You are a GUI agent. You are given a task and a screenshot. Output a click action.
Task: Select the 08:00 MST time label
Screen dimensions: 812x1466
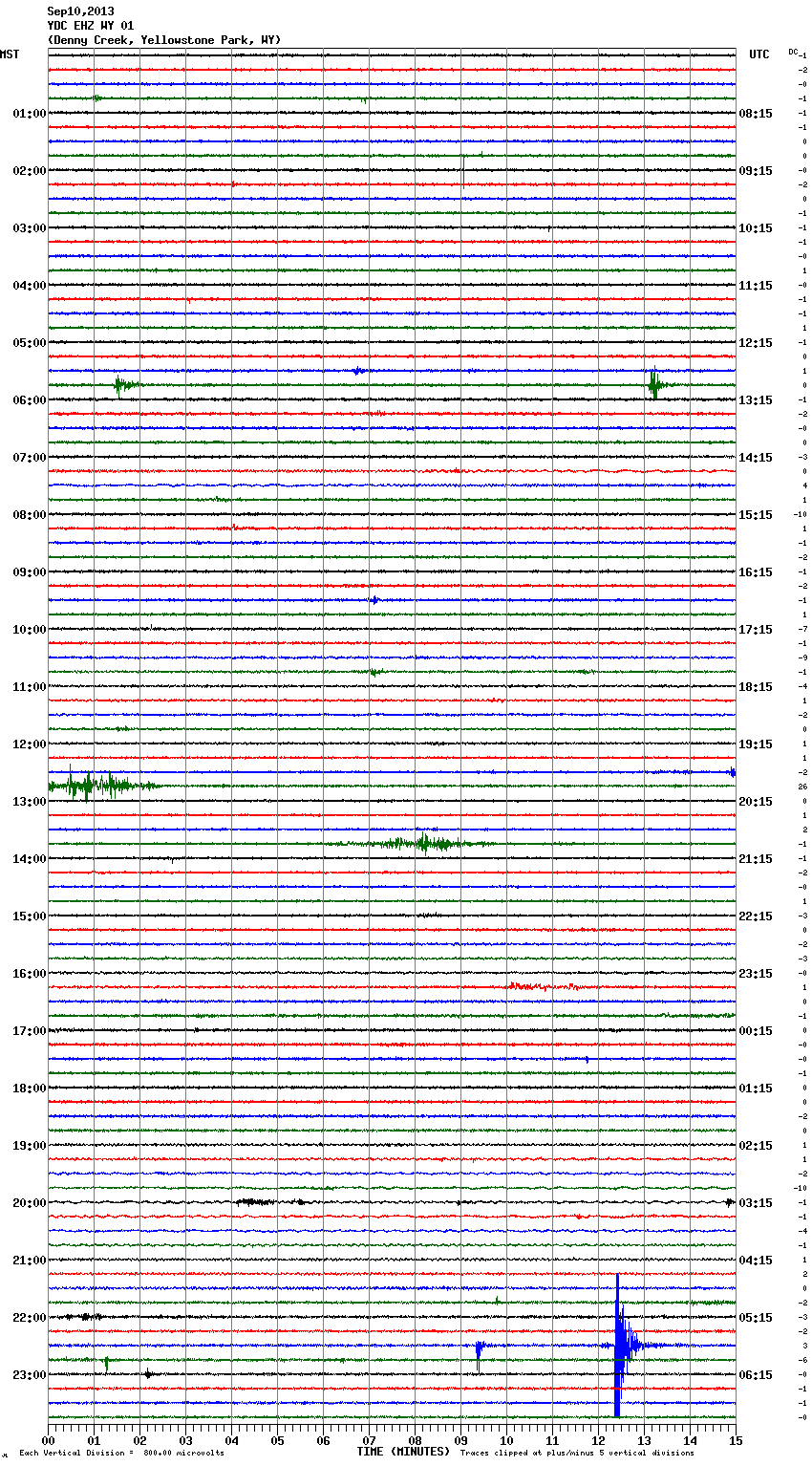[30, 515]
